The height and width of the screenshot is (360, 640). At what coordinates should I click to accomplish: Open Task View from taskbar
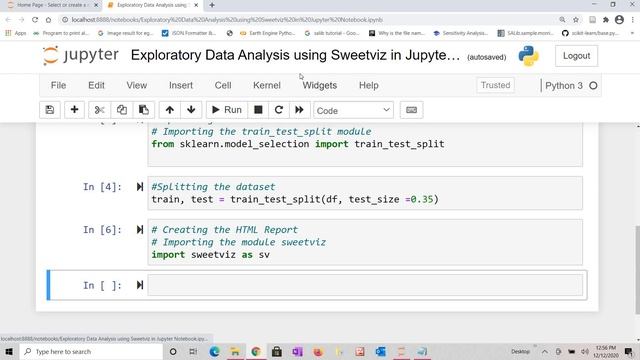(193, 351)
